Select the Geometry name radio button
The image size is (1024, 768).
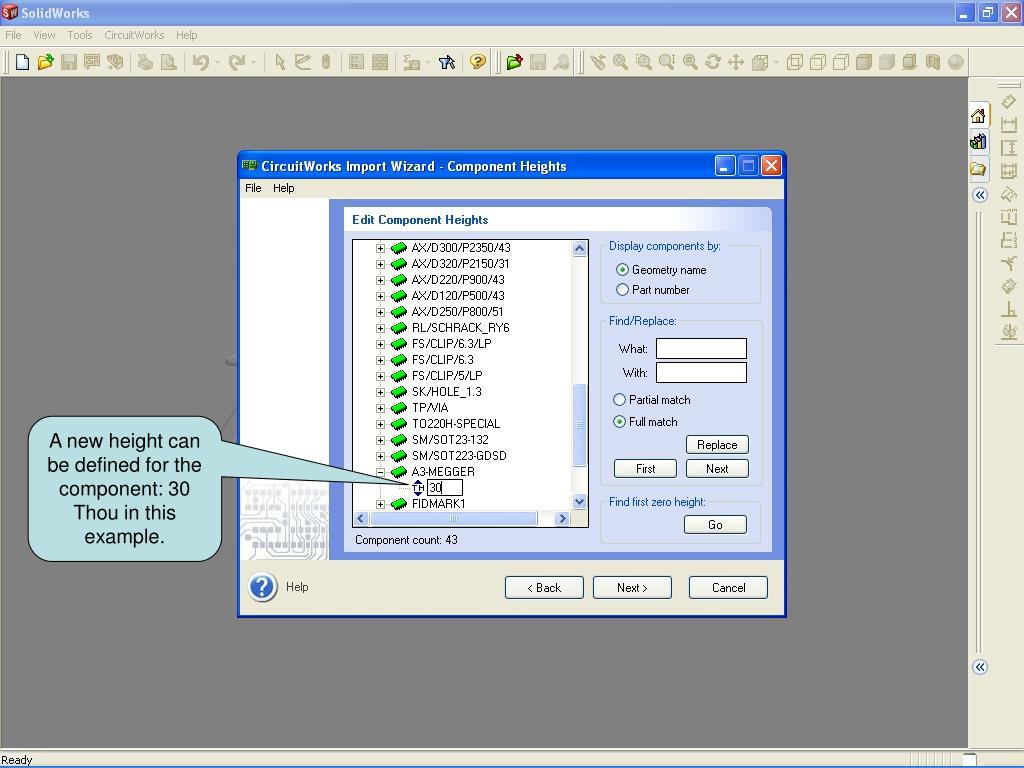[622, 270]
